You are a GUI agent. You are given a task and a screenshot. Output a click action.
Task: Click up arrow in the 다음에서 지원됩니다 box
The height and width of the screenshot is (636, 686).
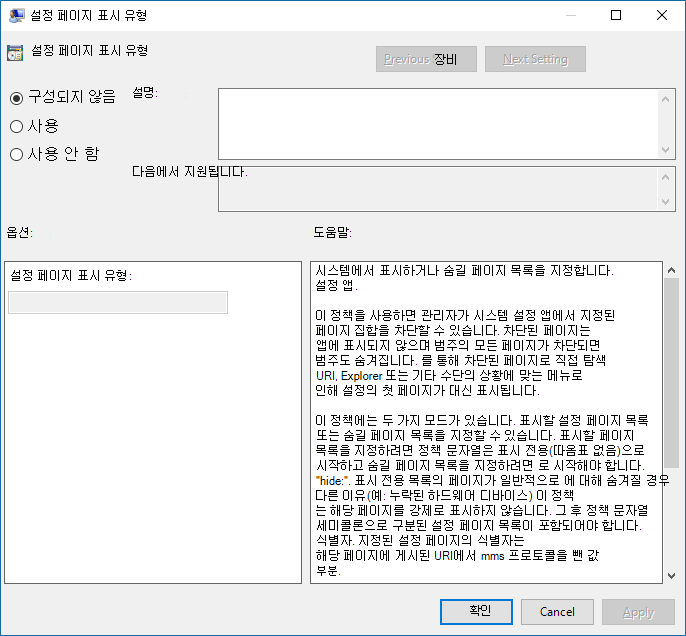pyautogui.click(x=665, y=177)
